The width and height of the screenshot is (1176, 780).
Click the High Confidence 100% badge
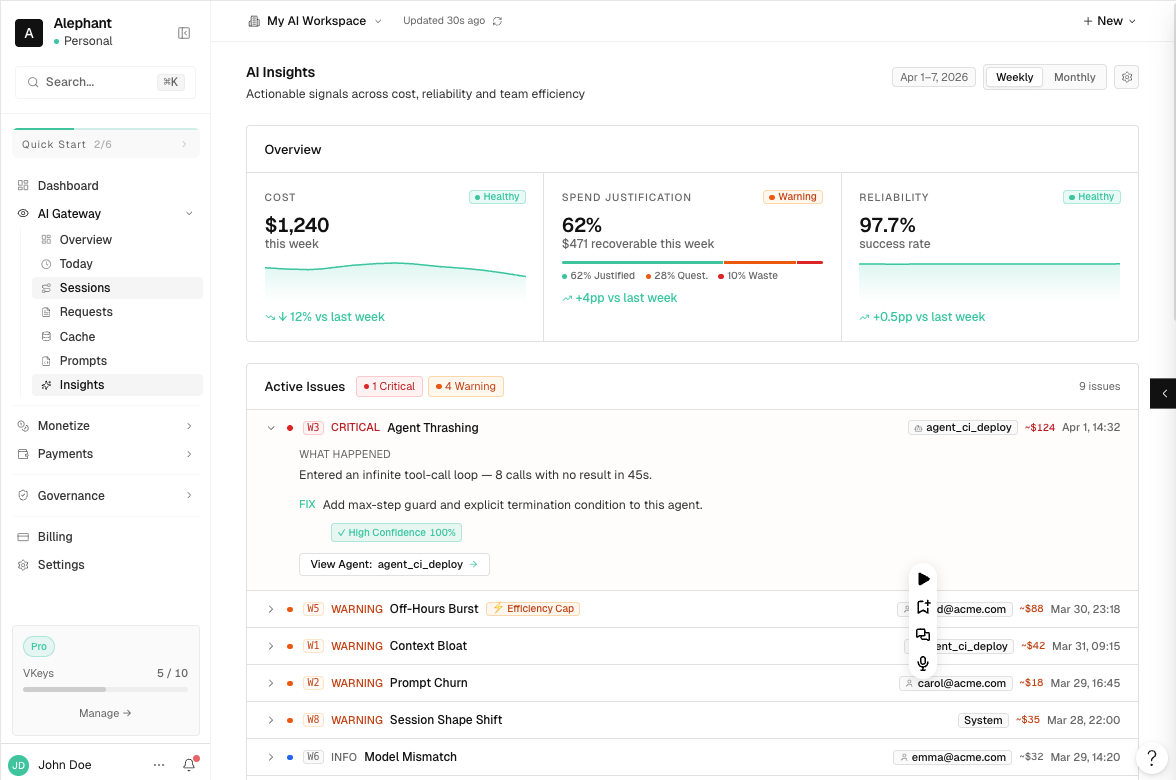pyautogui.click(x=396, y=532)
